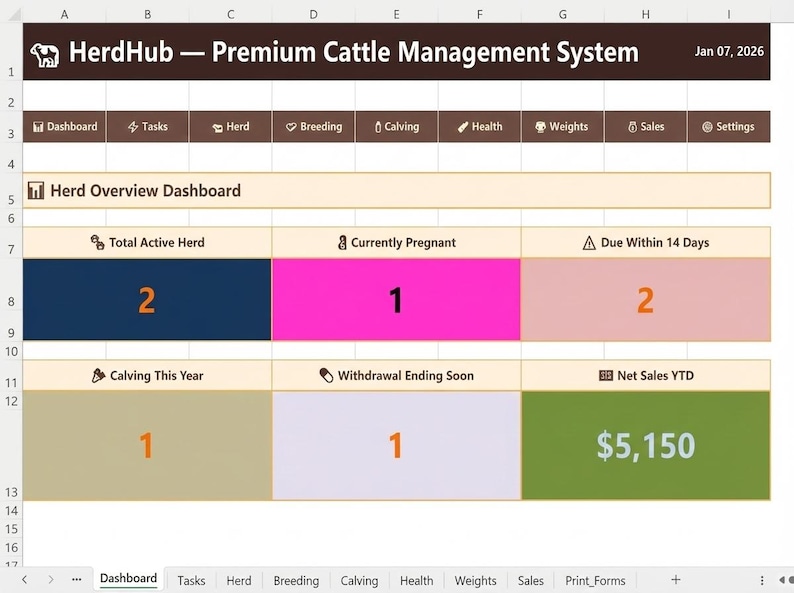Click the Calving bottle icon

pyautogui.click(x=378, y=127)
